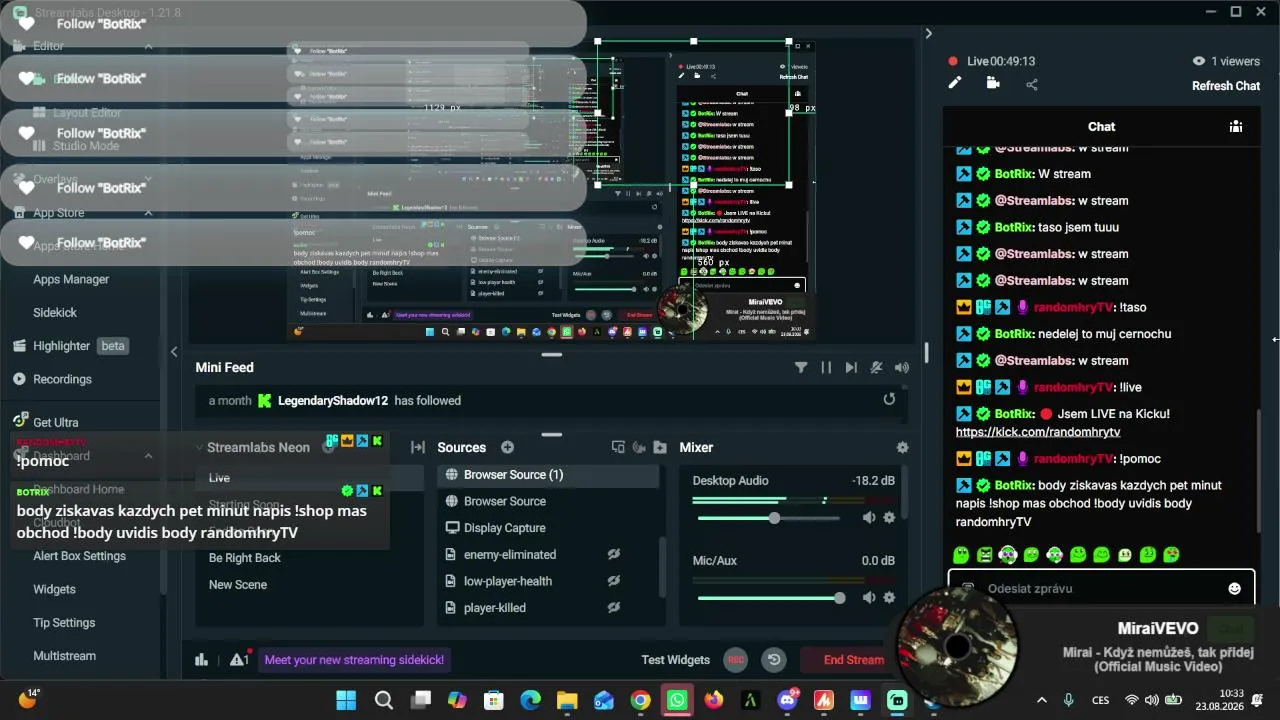Screen dimensions: 1280x720
Task: Show the low-player-health source
Action: click(x=614, y=581)
